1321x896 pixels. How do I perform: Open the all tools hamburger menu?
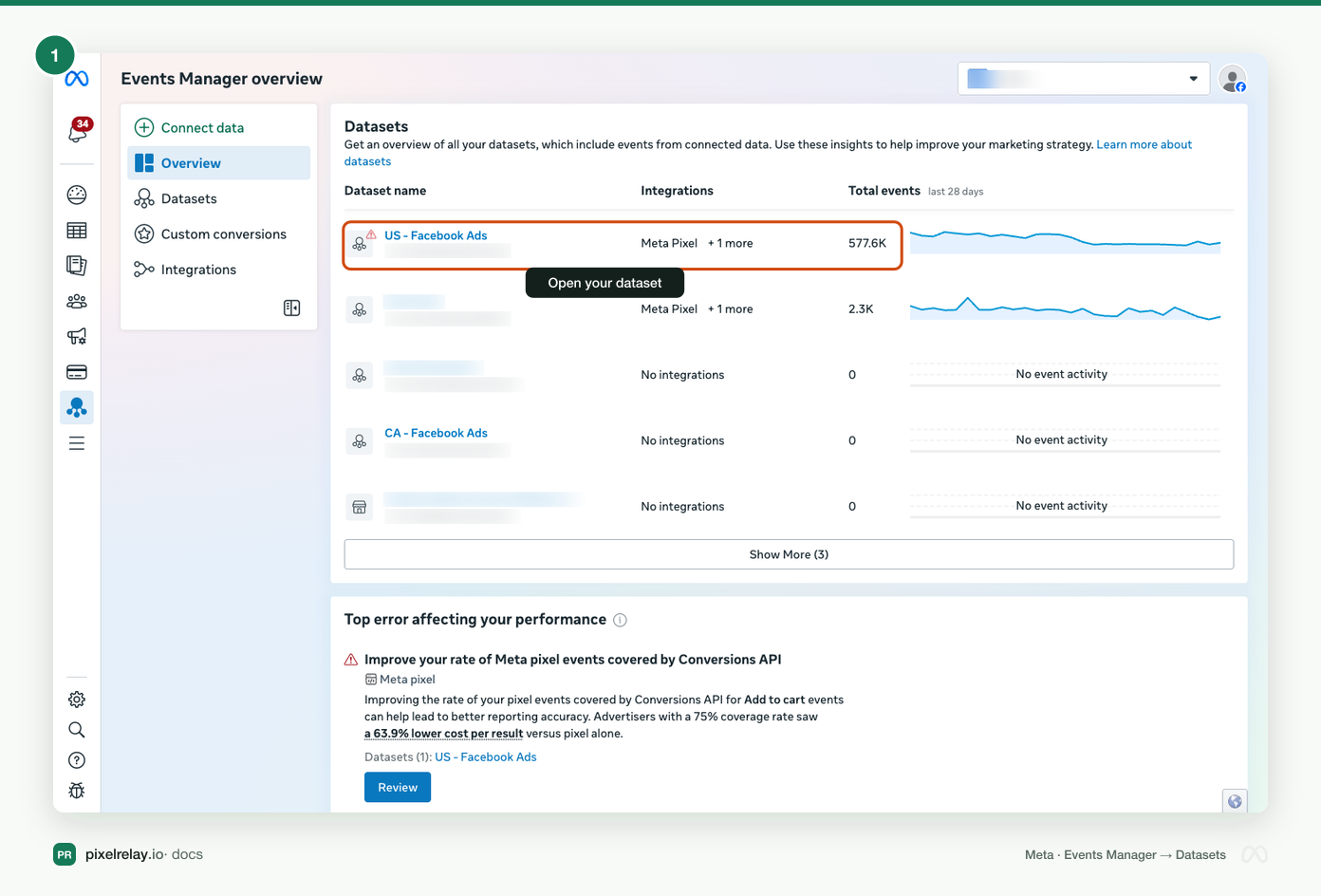[x=77, y=443]
